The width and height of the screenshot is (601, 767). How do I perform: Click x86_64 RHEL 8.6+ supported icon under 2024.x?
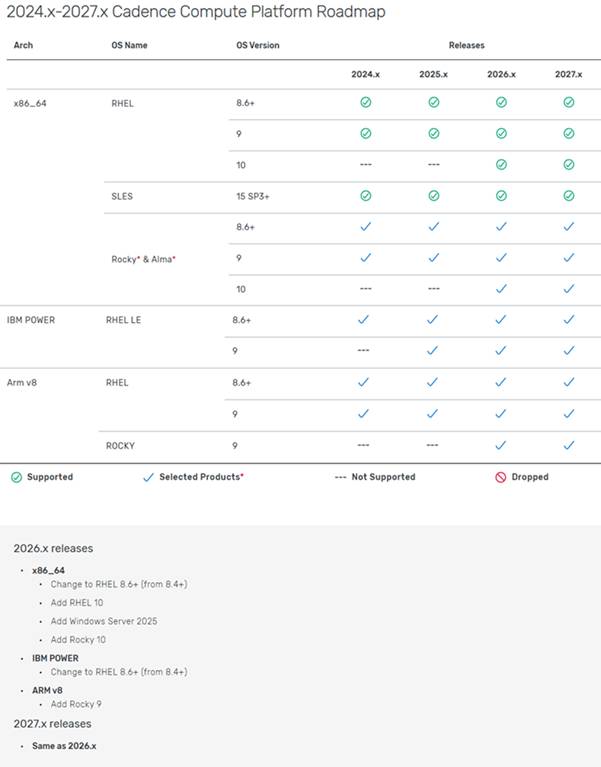tap(366, 102)
